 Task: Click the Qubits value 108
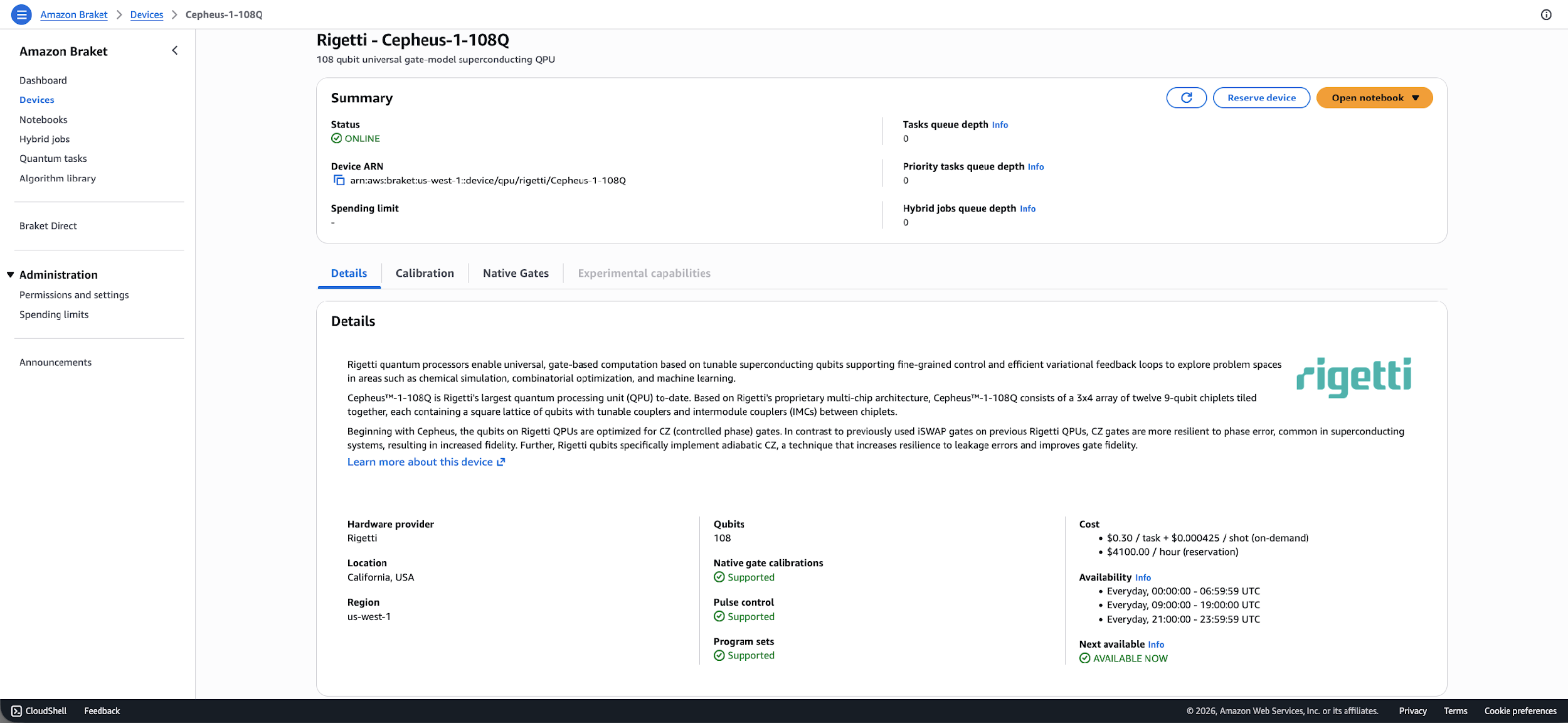tap(722, 538)
